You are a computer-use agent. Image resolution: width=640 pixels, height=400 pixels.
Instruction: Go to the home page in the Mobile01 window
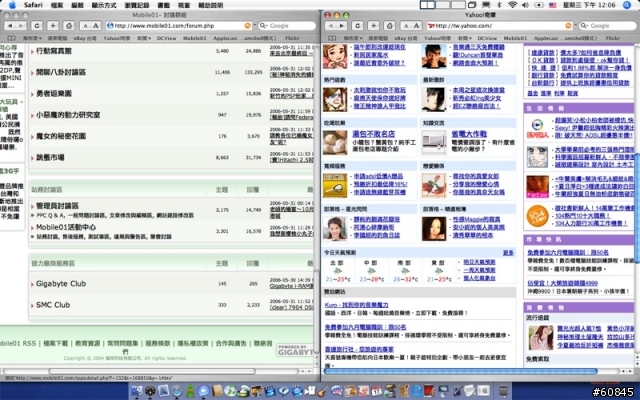(69, 26)
